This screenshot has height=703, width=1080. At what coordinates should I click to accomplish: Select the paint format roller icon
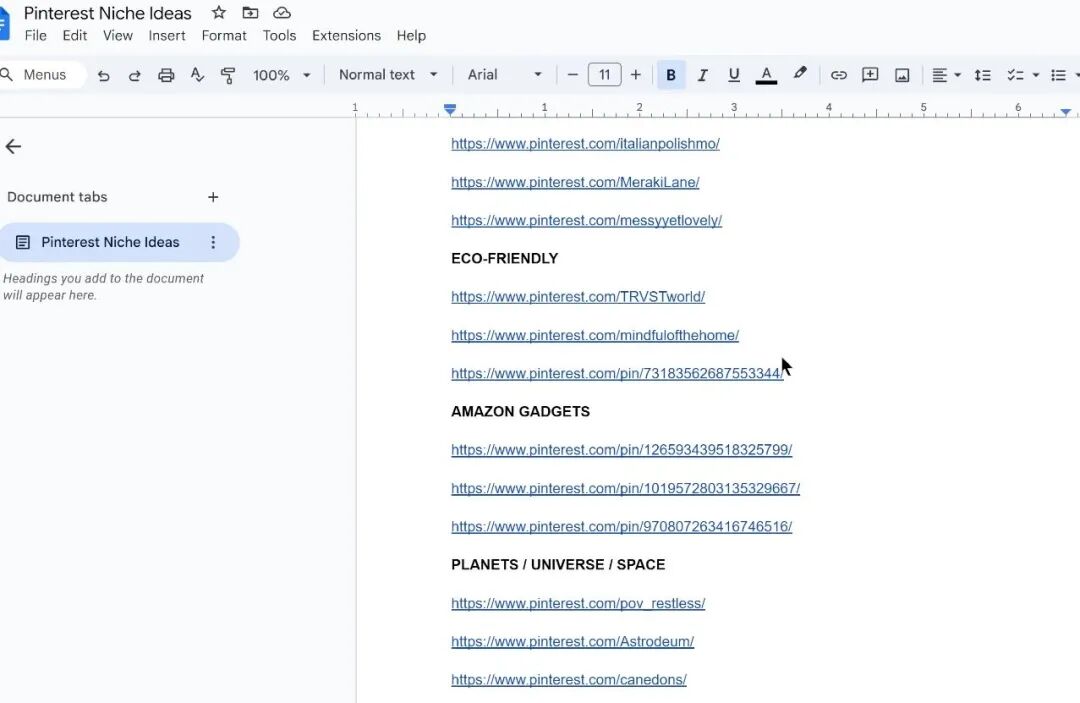click(x=228, y=75)
